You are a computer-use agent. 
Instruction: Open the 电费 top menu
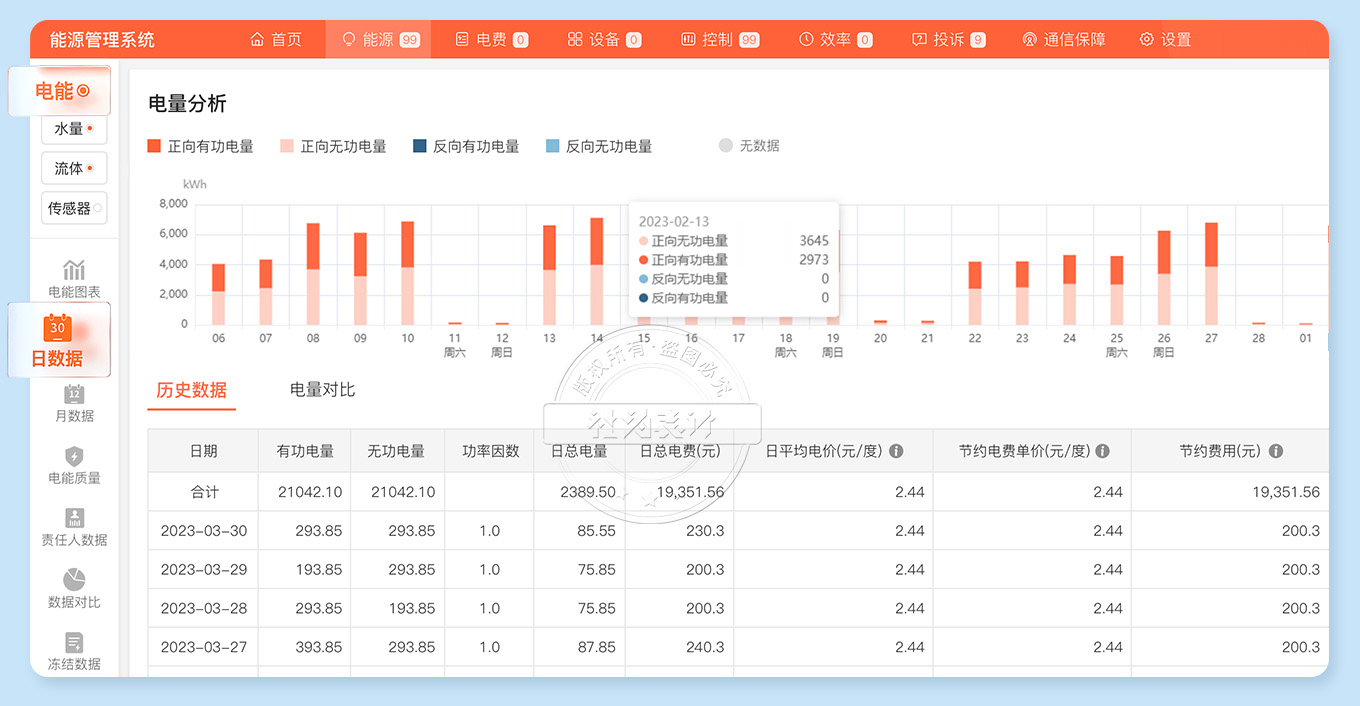pos(490,40)
